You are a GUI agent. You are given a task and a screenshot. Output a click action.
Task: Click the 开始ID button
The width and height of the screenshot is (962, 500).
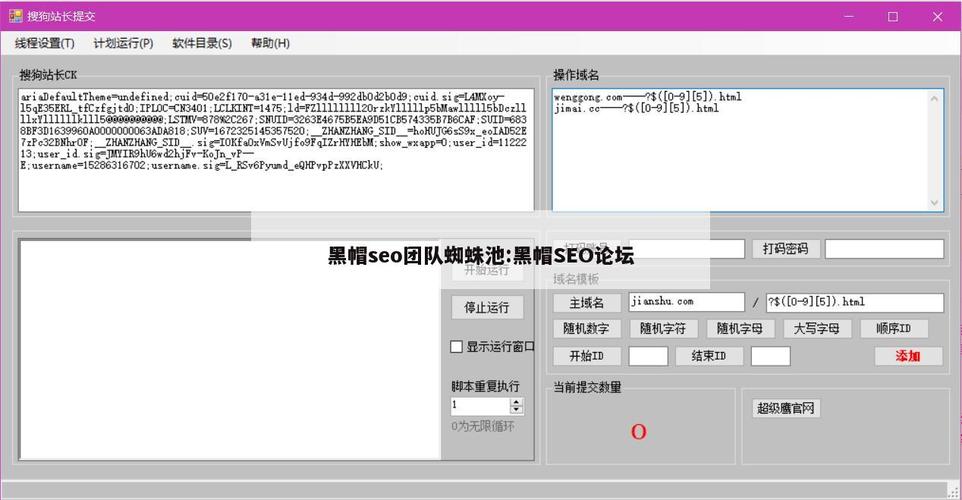point(587,356)
